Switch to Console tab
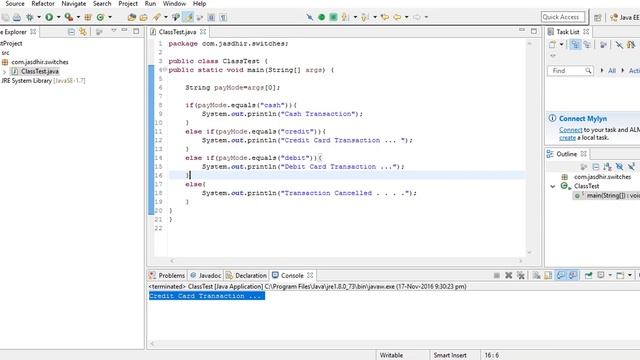 point(292,276)
